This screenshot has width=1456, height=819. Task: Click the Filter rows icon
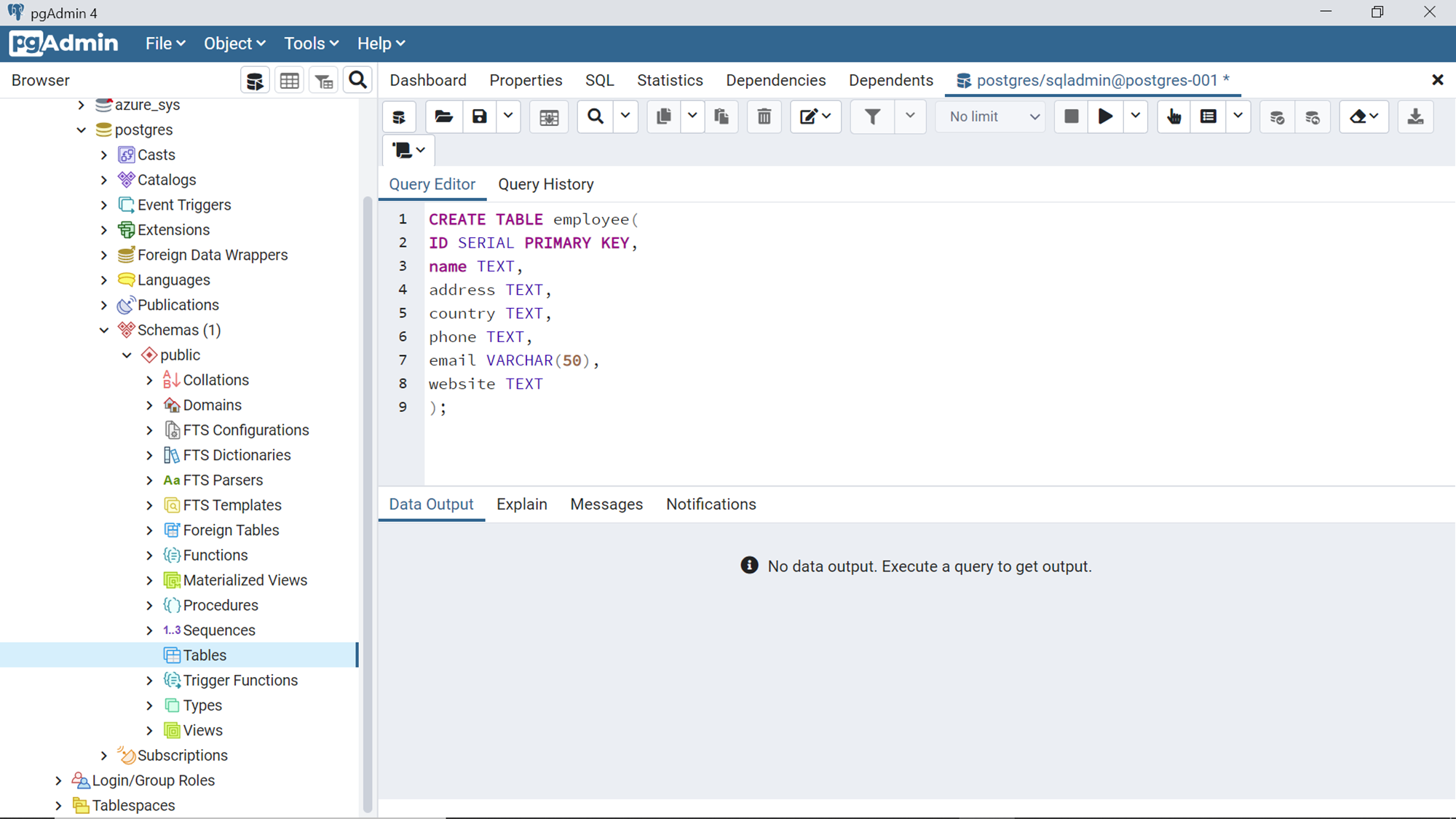(x=871, y=116)
